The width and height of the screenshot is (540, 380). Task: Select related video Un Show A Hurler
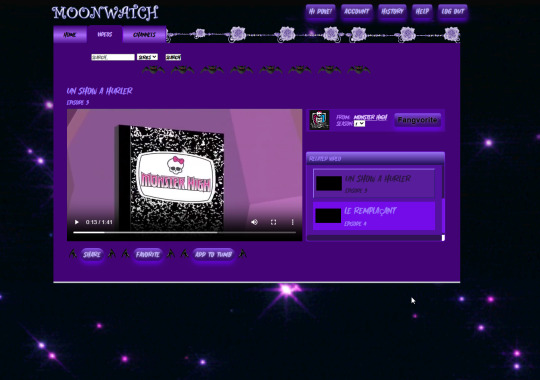click(x=374, y=184)
